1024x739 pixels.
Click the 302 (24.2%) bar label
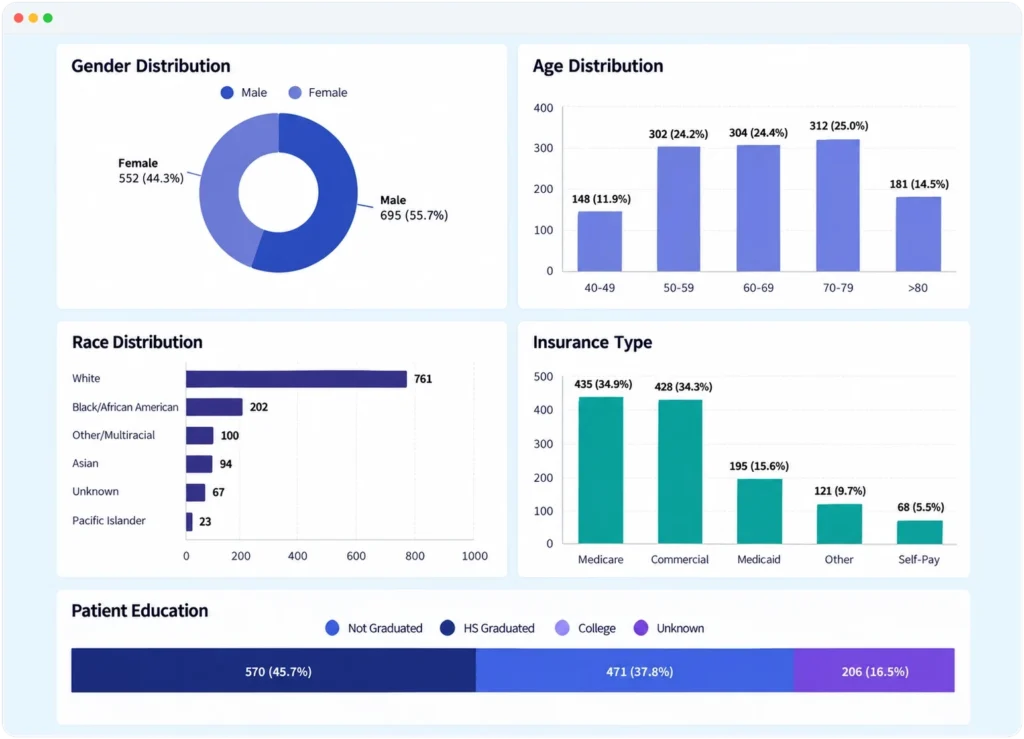pos(679,134)
